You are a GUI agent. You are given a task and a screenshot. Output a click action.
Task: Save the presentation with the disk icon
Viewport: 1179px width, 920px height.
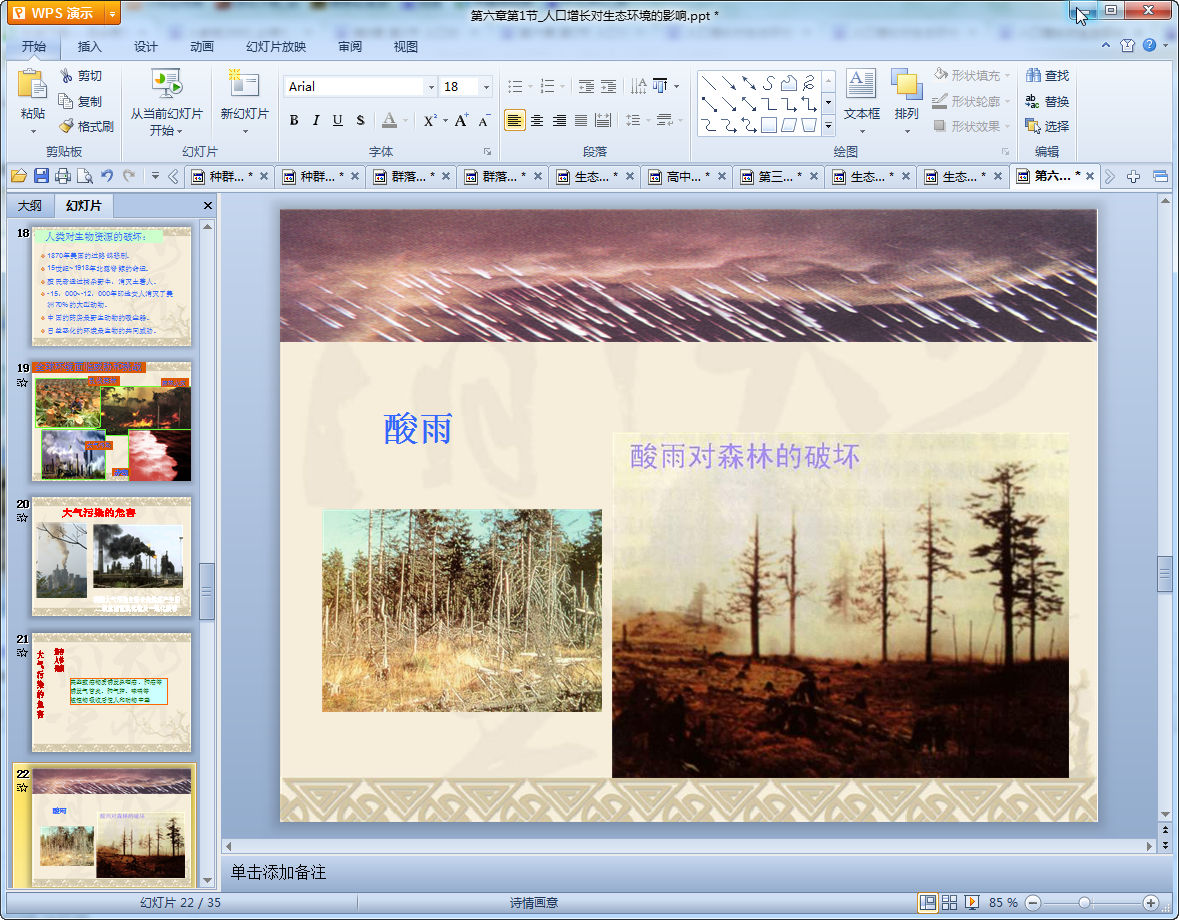tap(41, 176)
